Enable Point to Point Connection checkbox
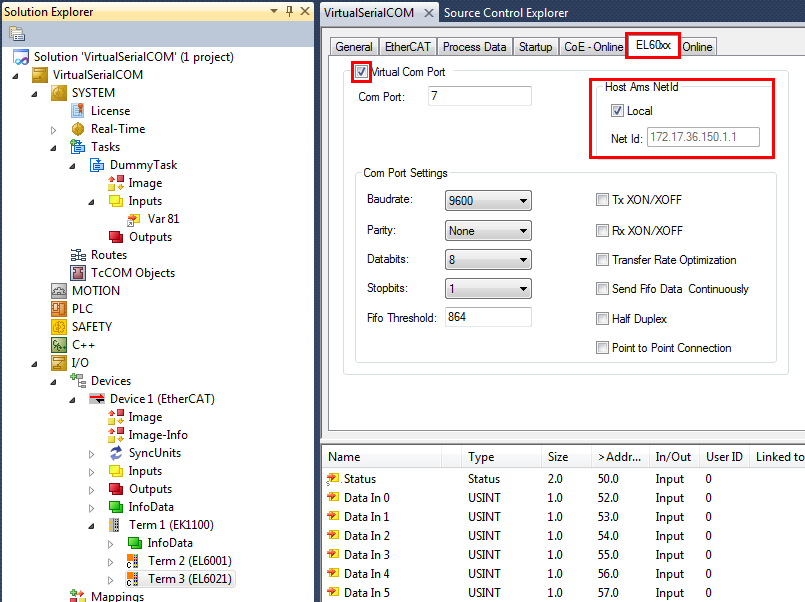805x602 pixels. [x=602, y=348]
